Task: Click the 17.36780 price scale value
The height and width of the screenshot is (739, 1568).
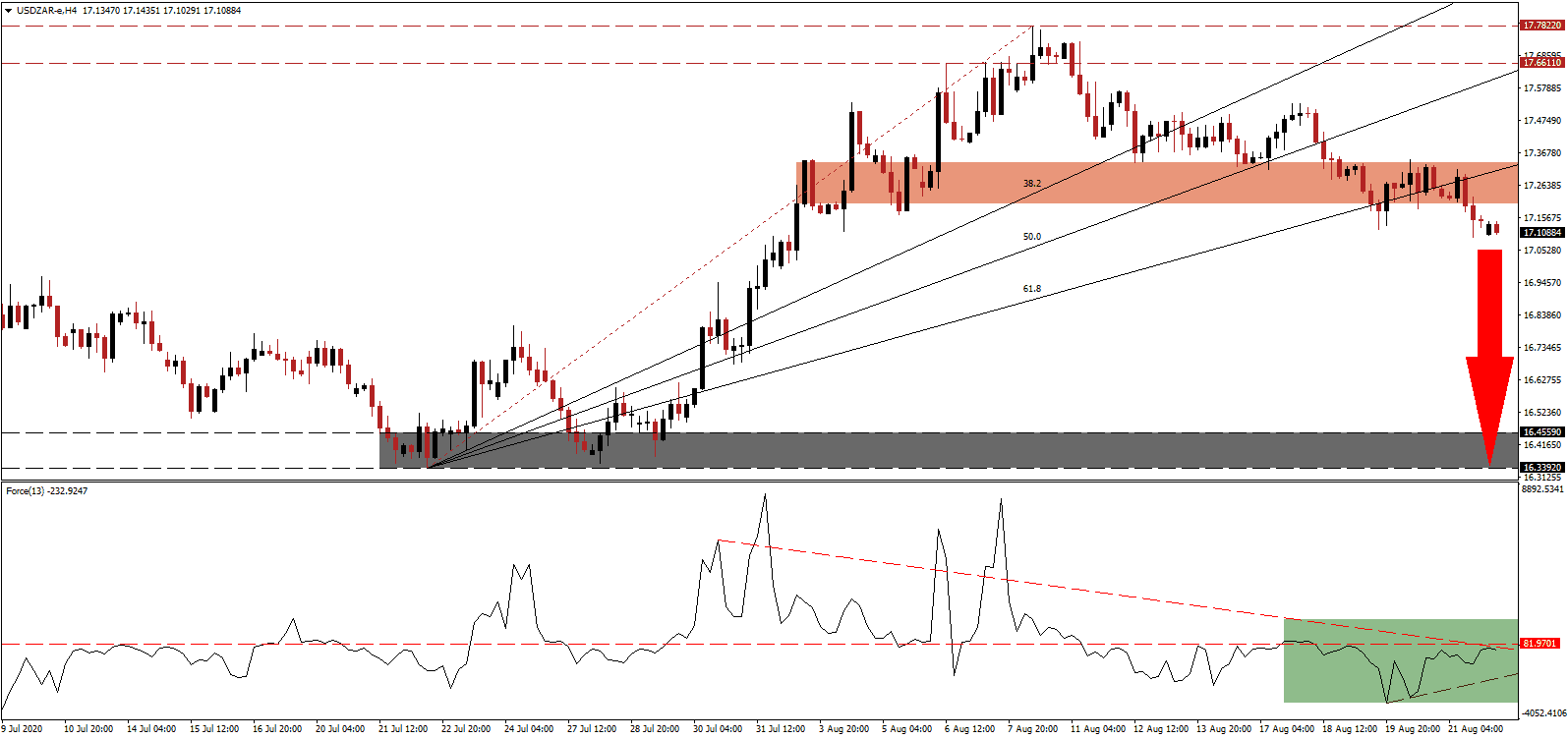Action: click(1541, 153)
